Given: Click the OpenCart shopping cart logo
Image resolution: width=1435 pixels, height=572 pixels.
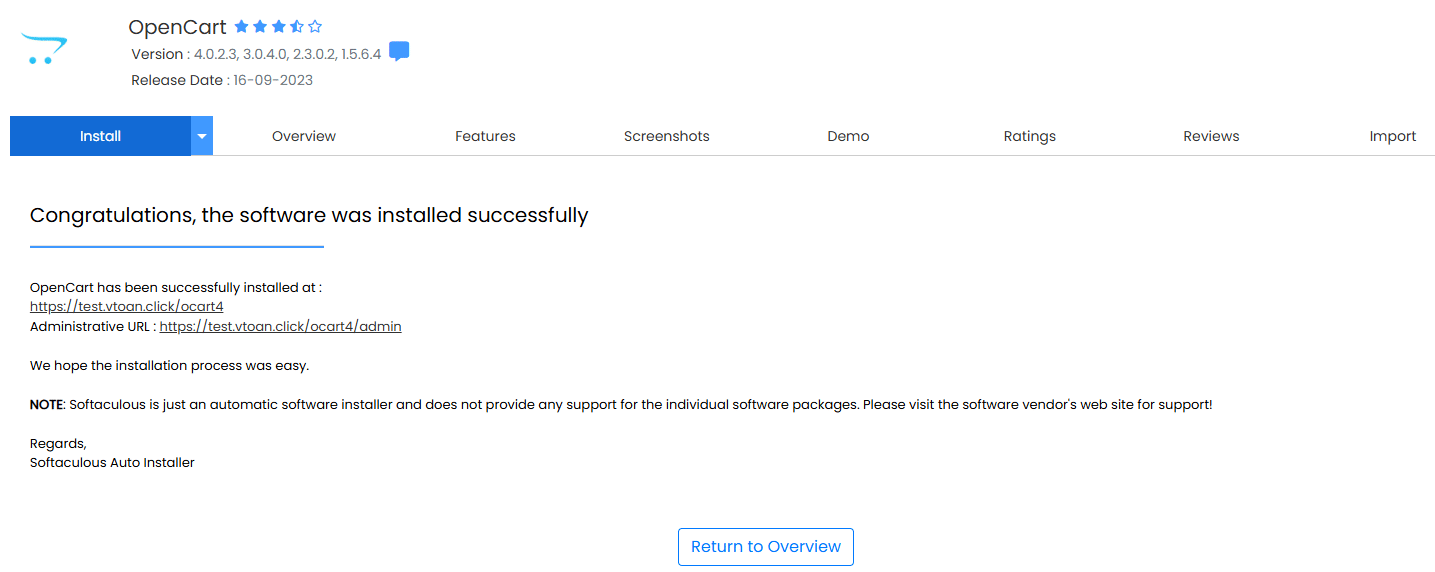Looking at the screenshot, I should pyautogui.click(x=44, y=50).
